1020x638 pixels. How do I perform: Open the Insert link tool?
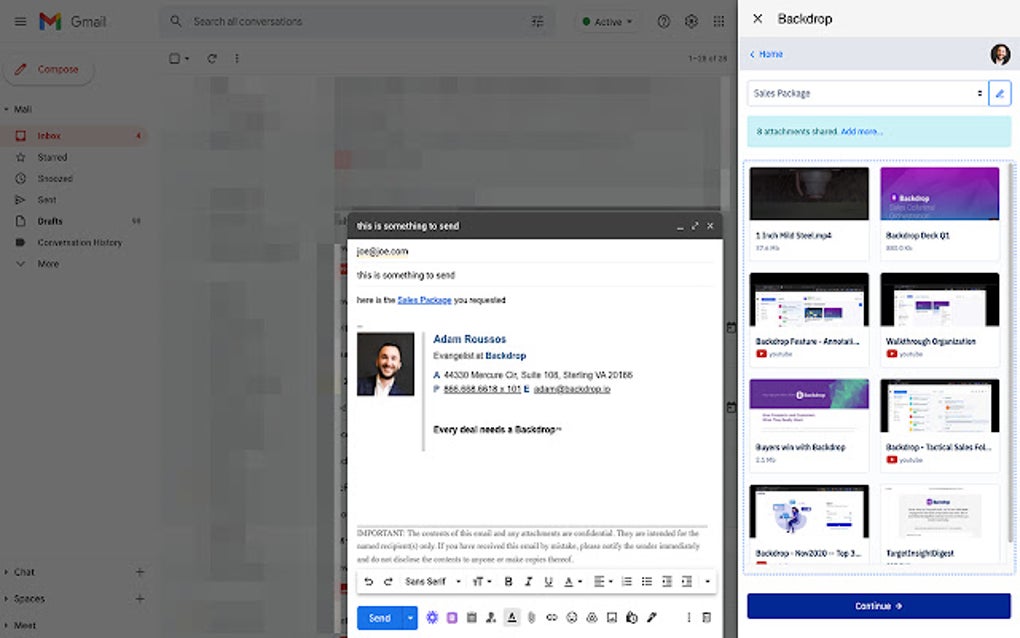[551, 617]
